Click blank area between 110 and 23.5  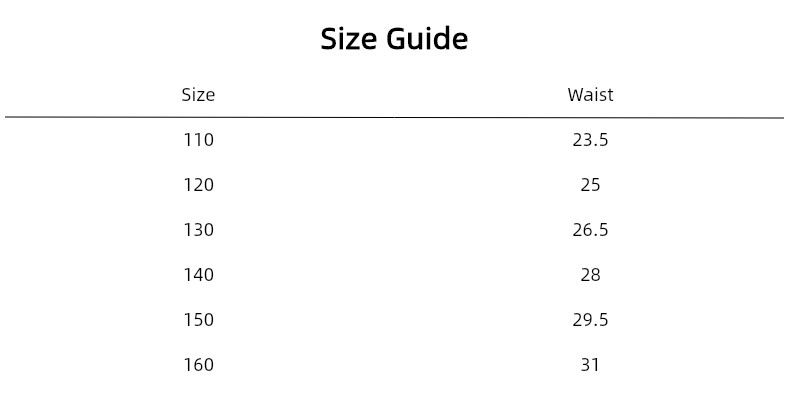coord(394,139)
